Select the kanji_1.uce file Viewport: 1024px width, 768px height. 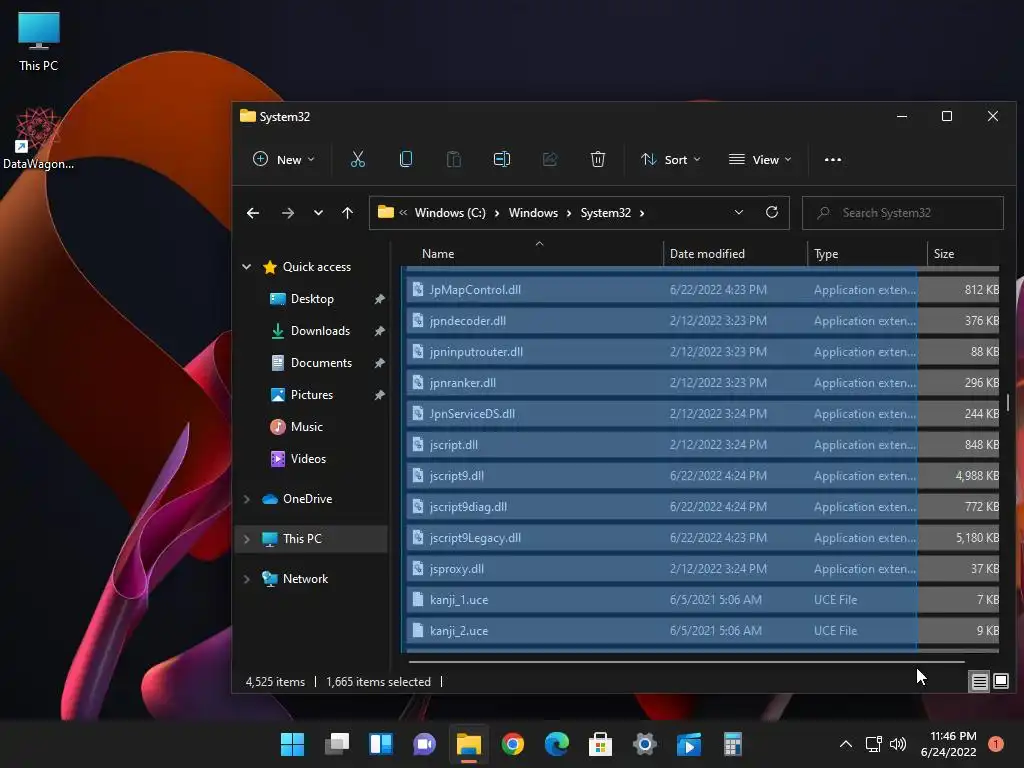(x=702, y=600)
